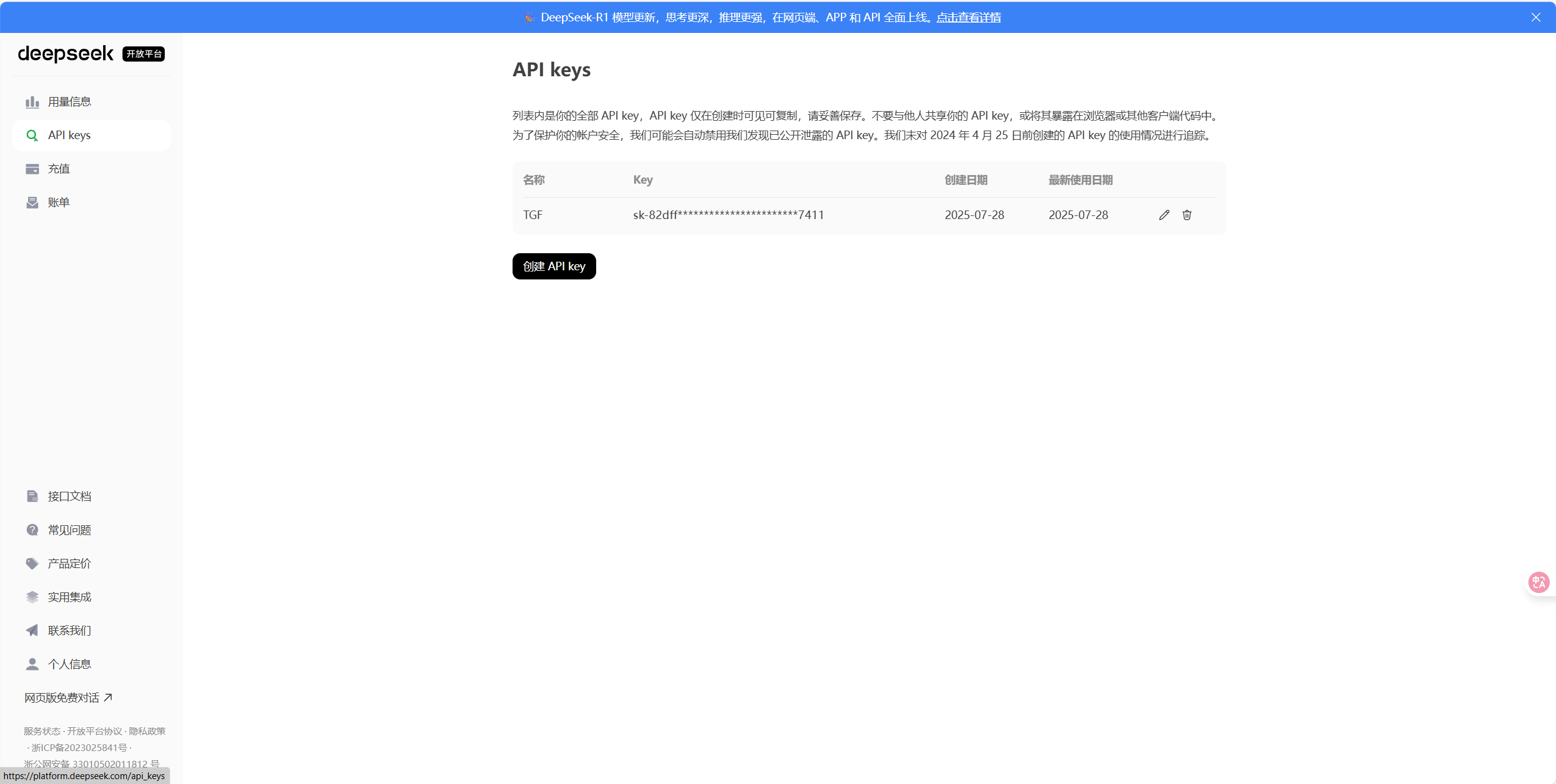1556x784 pixels.
Task: Click the 开放平台 badge
Action: point(144,54)
